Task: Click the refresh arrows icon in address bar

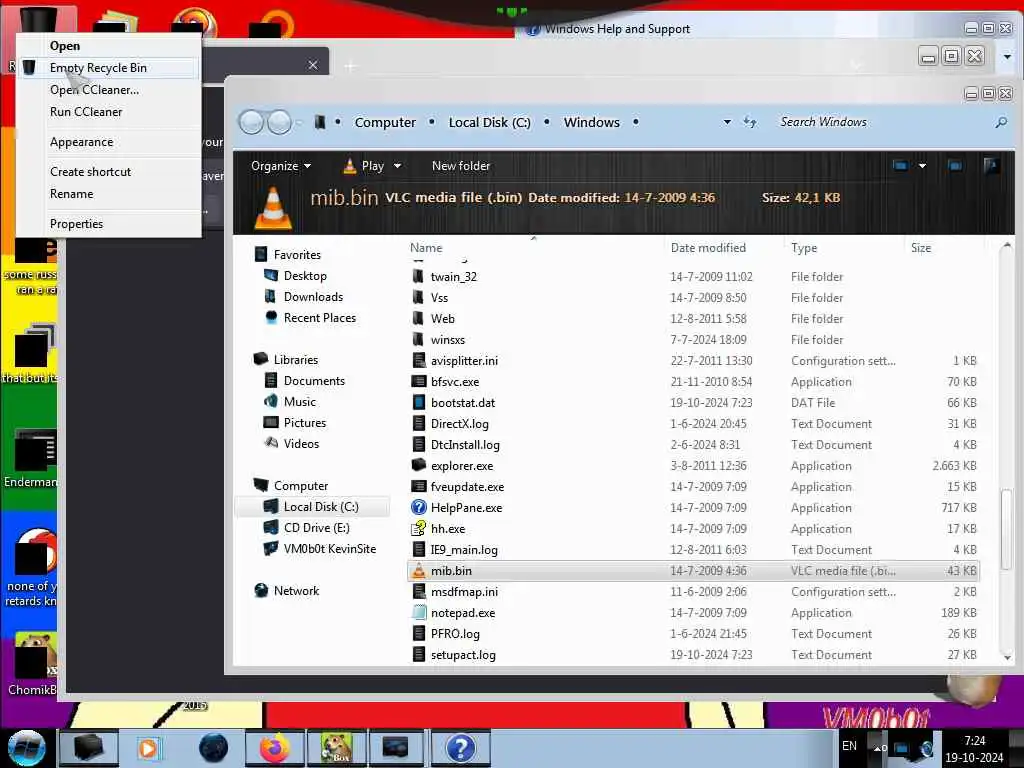Action: (750, 122)
